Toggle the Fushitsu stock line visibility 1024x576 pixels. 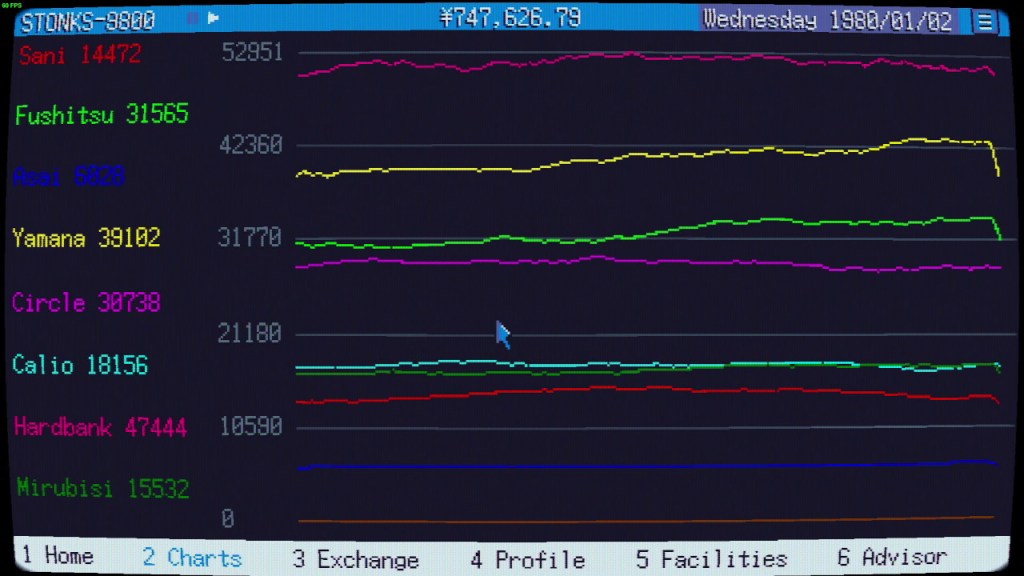pyautogui.click(x=100, y=114)
